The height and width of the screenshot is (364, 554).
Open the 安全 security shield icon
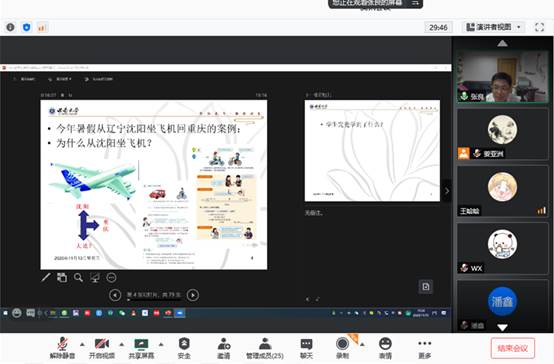[x=184, y=343]
